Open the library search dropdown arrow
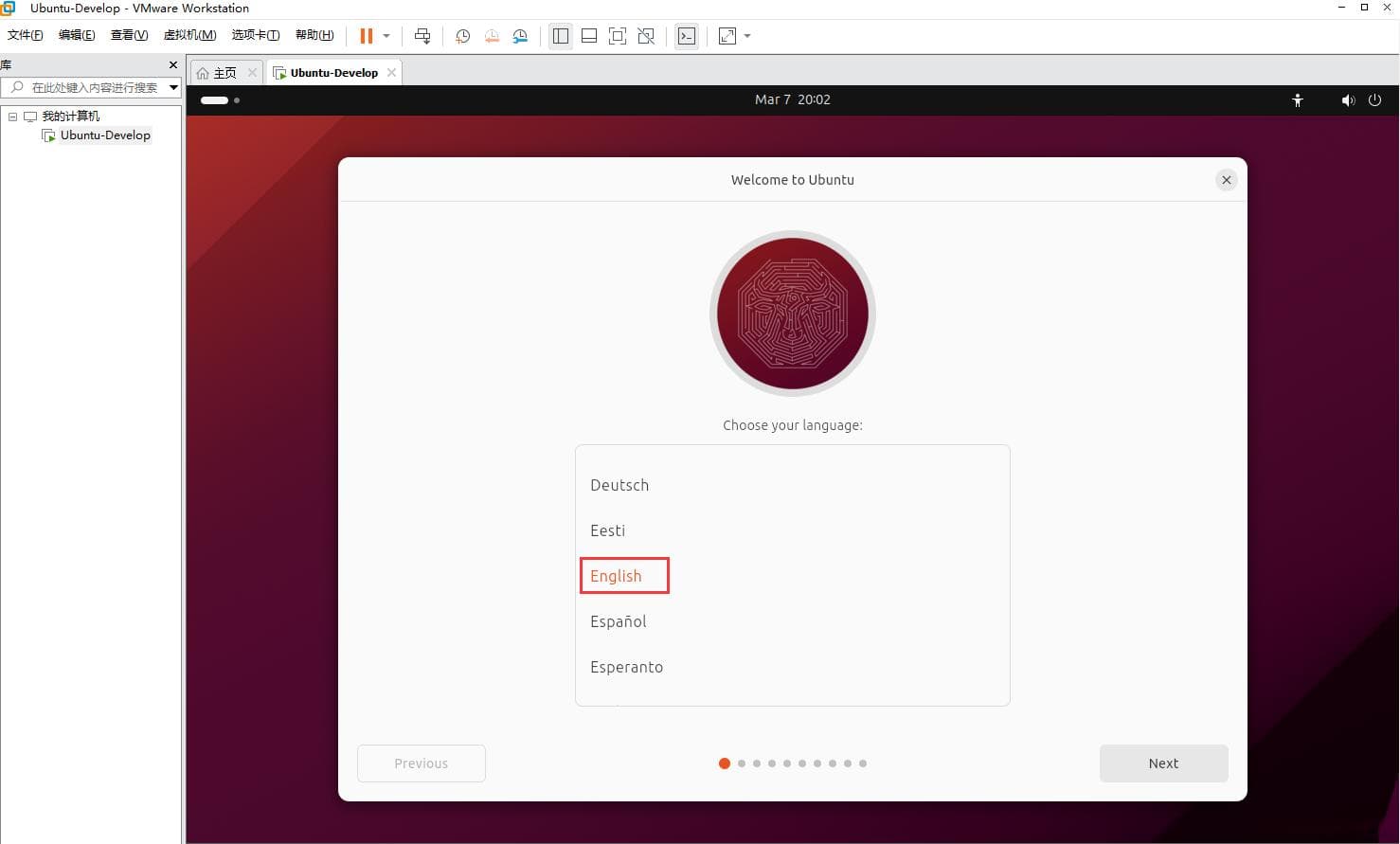The image size is (1400, 844). pyautogui.click(x=173, y=87)
